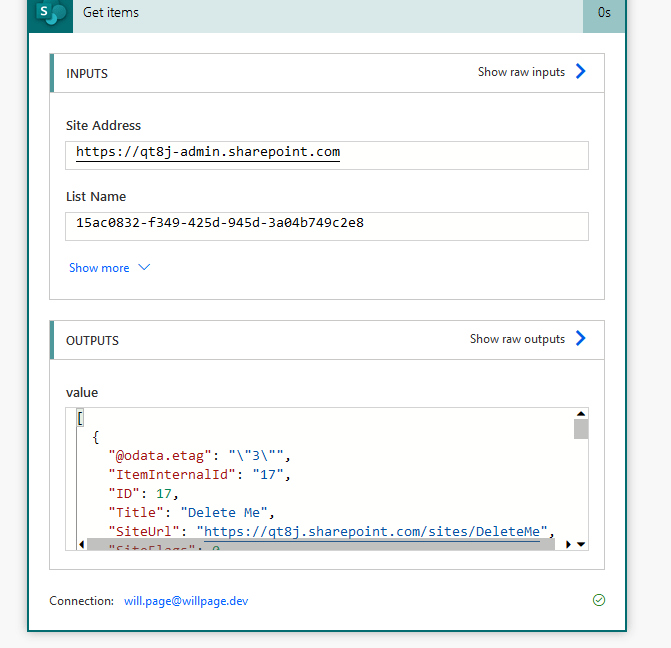The image size is (671, 648).
Task: Click the 0s duration badge
Action: [604, 14]
